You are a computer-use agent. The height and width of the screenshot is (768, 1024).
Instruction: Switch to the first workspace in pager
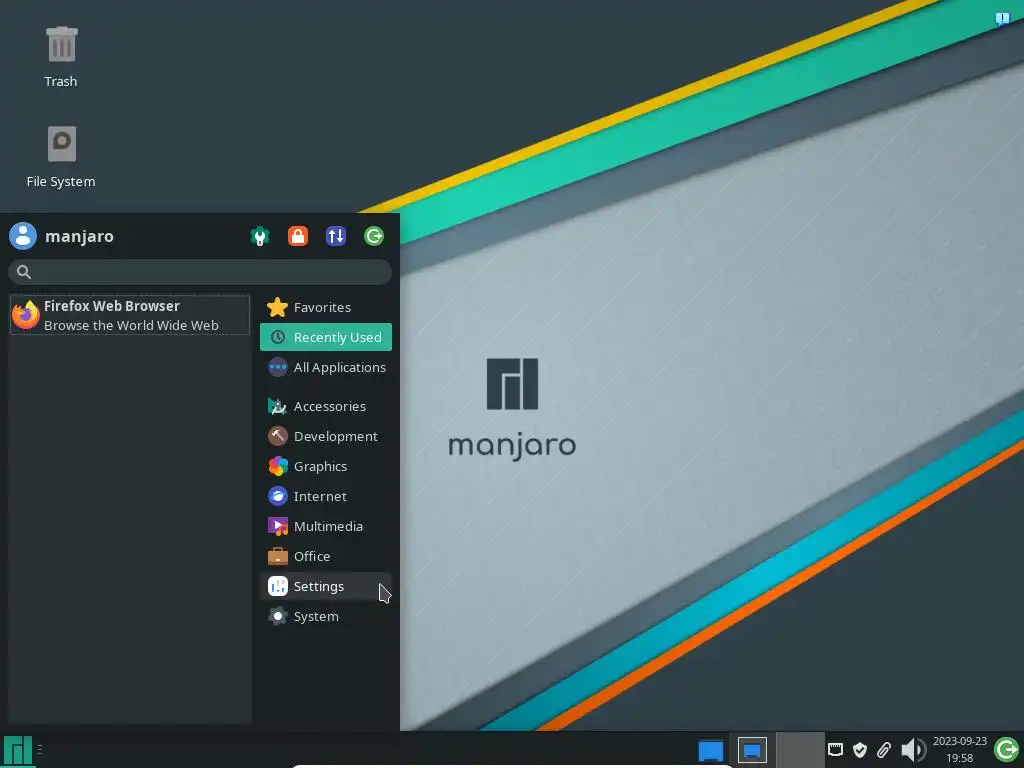pos(752,750)
